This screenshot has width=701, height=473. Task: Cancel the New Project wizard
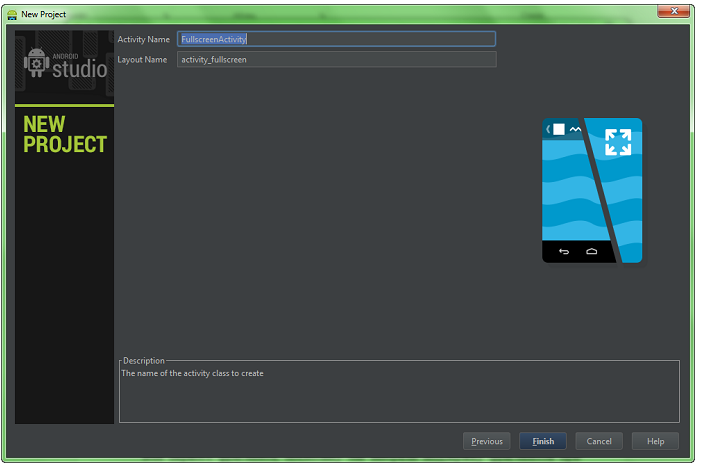[599, 441]
